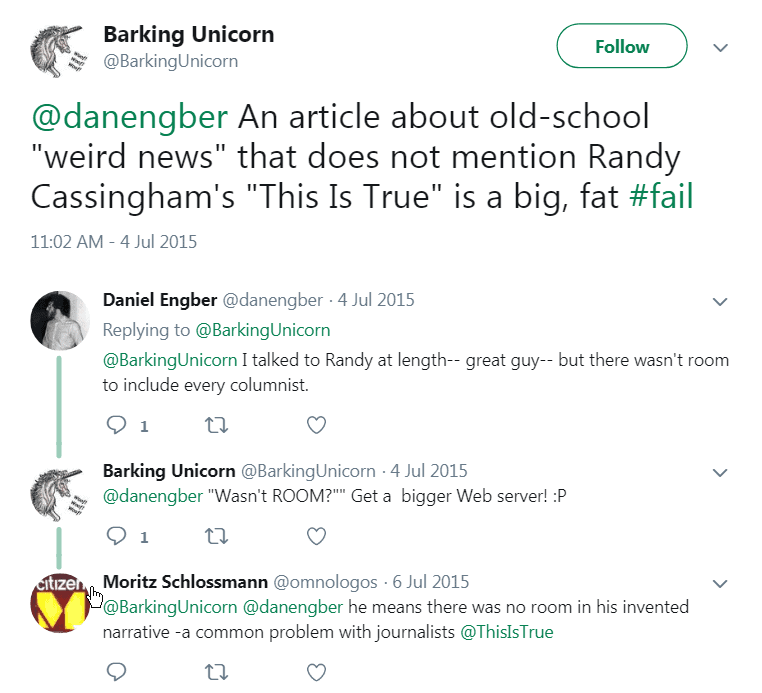Open the #fail hashtag link

click(x=661, y=196)
